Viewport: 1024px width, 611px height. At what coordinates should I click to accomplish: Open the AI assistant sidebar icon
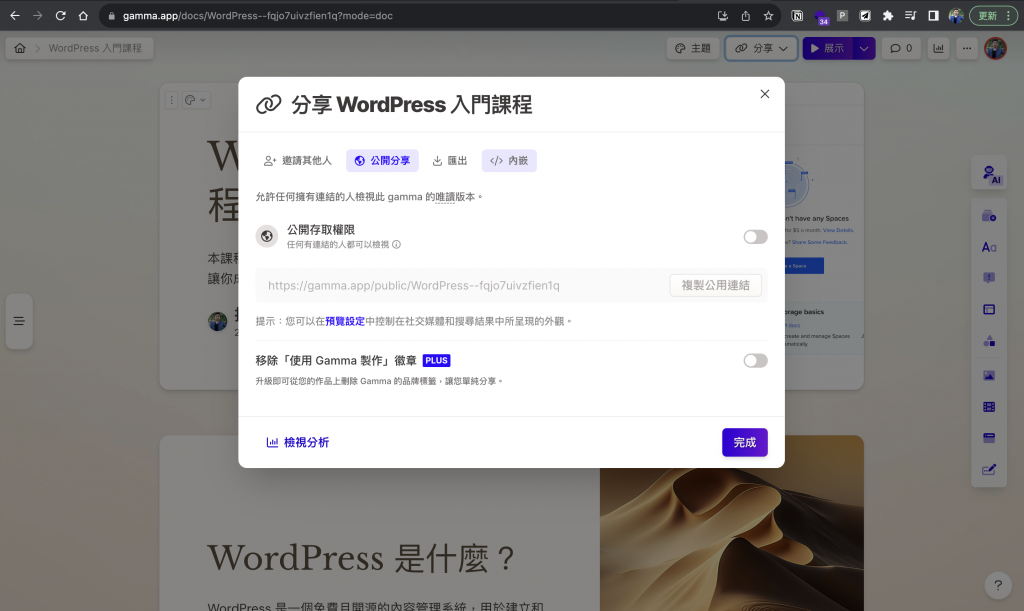tap(990, 174)
